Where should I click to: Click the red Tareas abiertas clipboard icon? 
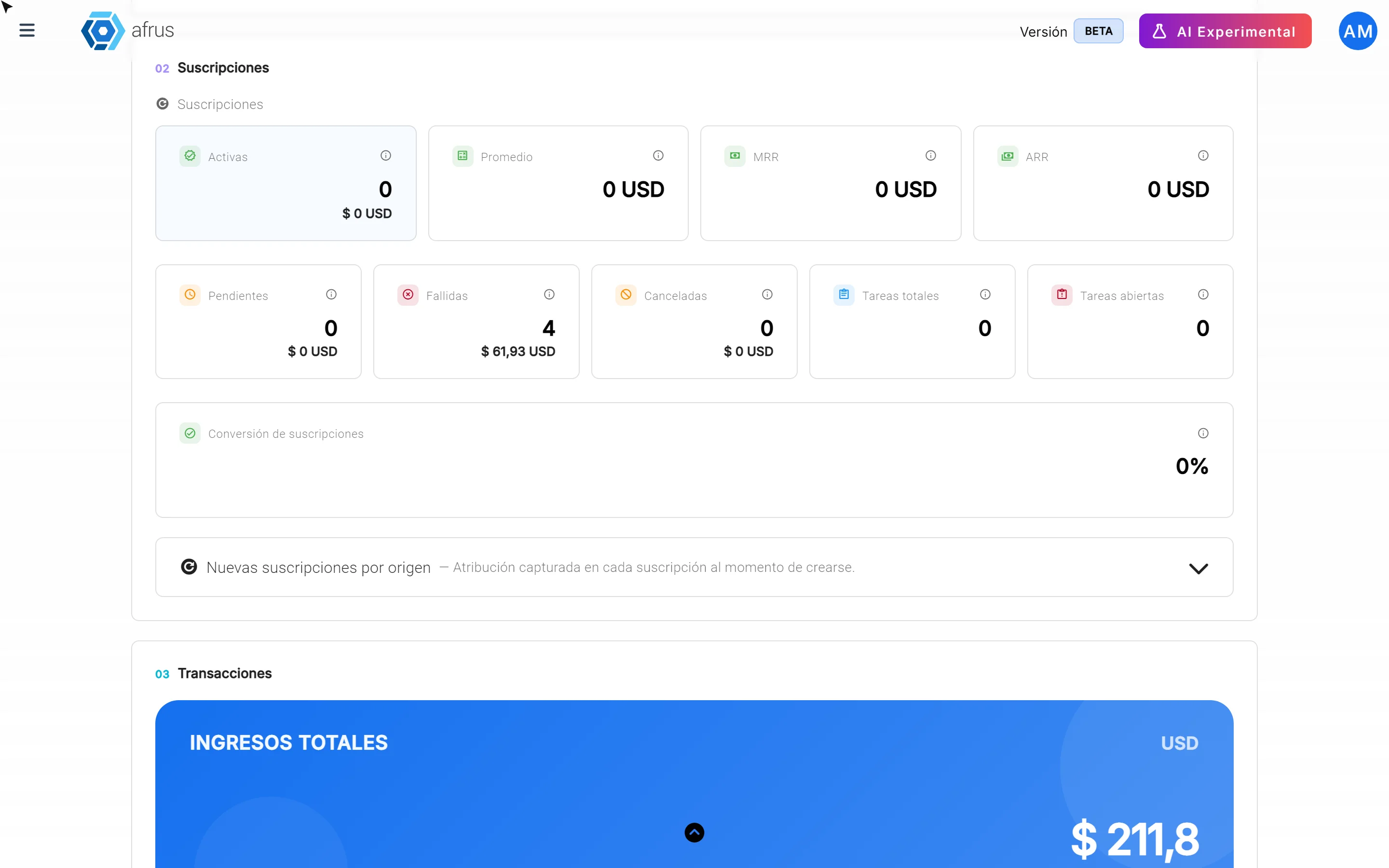tap(1062, 295)
